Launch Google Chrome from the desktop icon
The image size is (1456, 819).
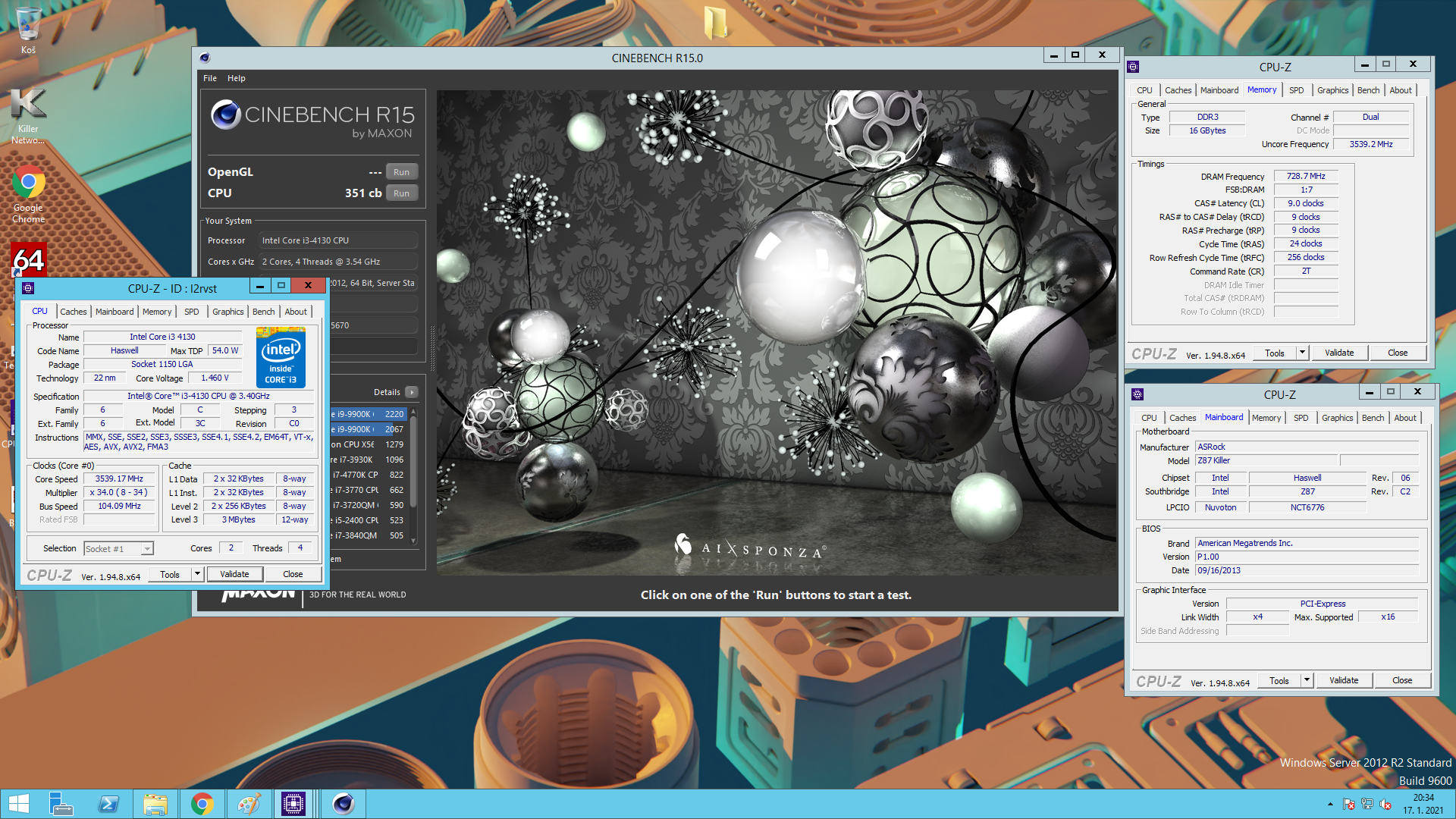click(28, 194)
